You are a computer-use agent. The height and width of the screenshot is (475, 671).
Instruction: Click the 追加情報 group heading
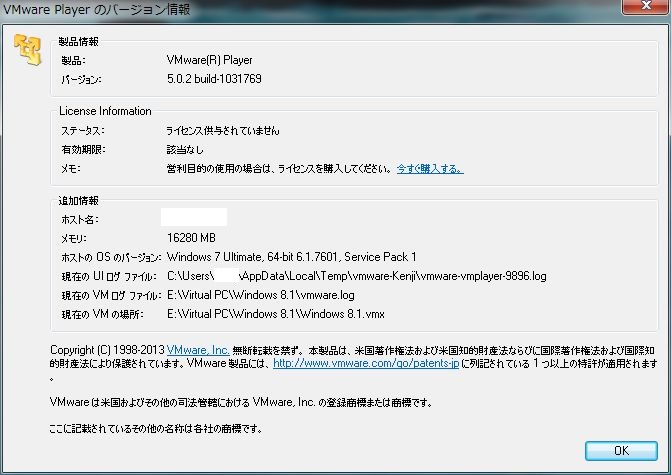(x=79, y=201)
